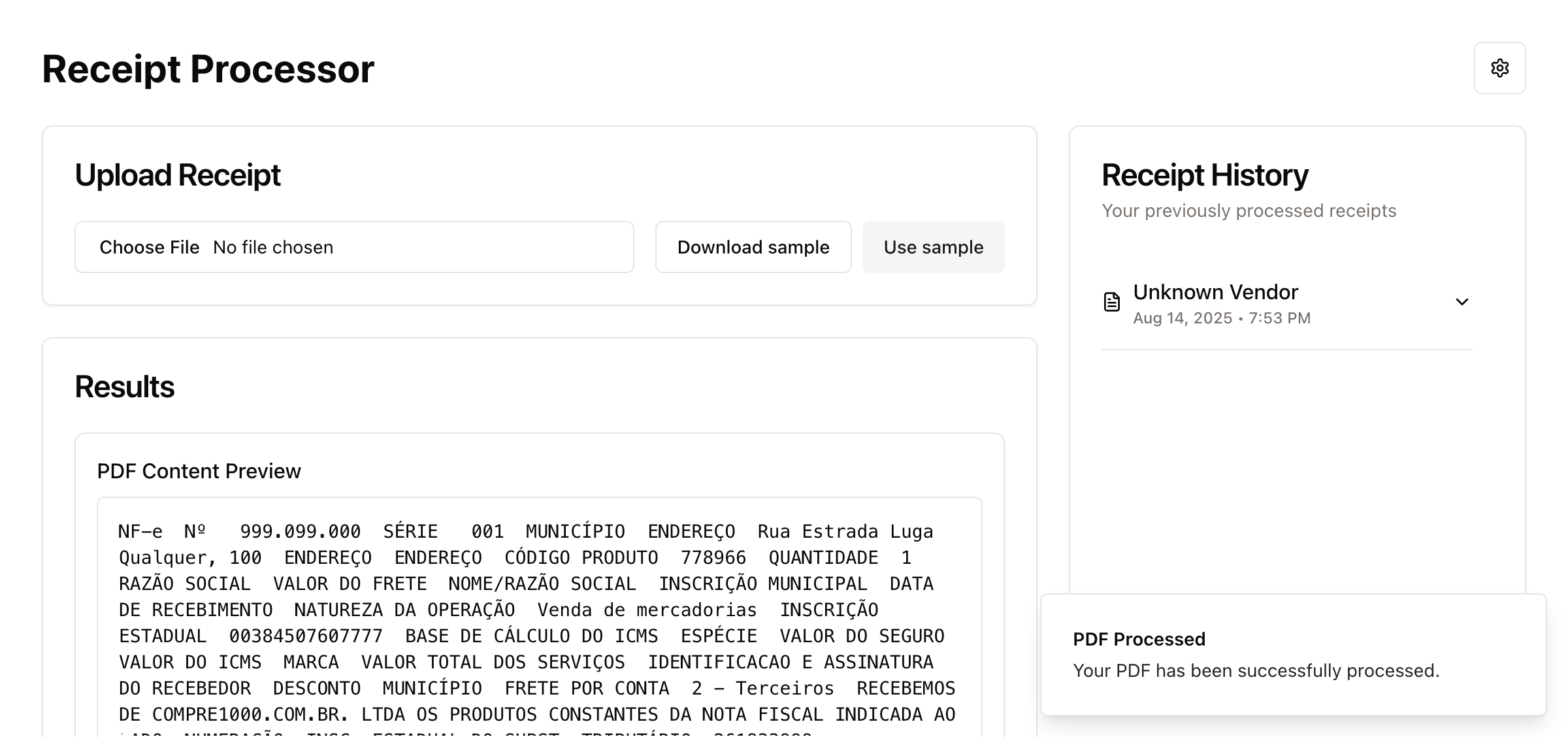Click the receipt document icon beside Unknown Vendor

[x=1111, y=301]
